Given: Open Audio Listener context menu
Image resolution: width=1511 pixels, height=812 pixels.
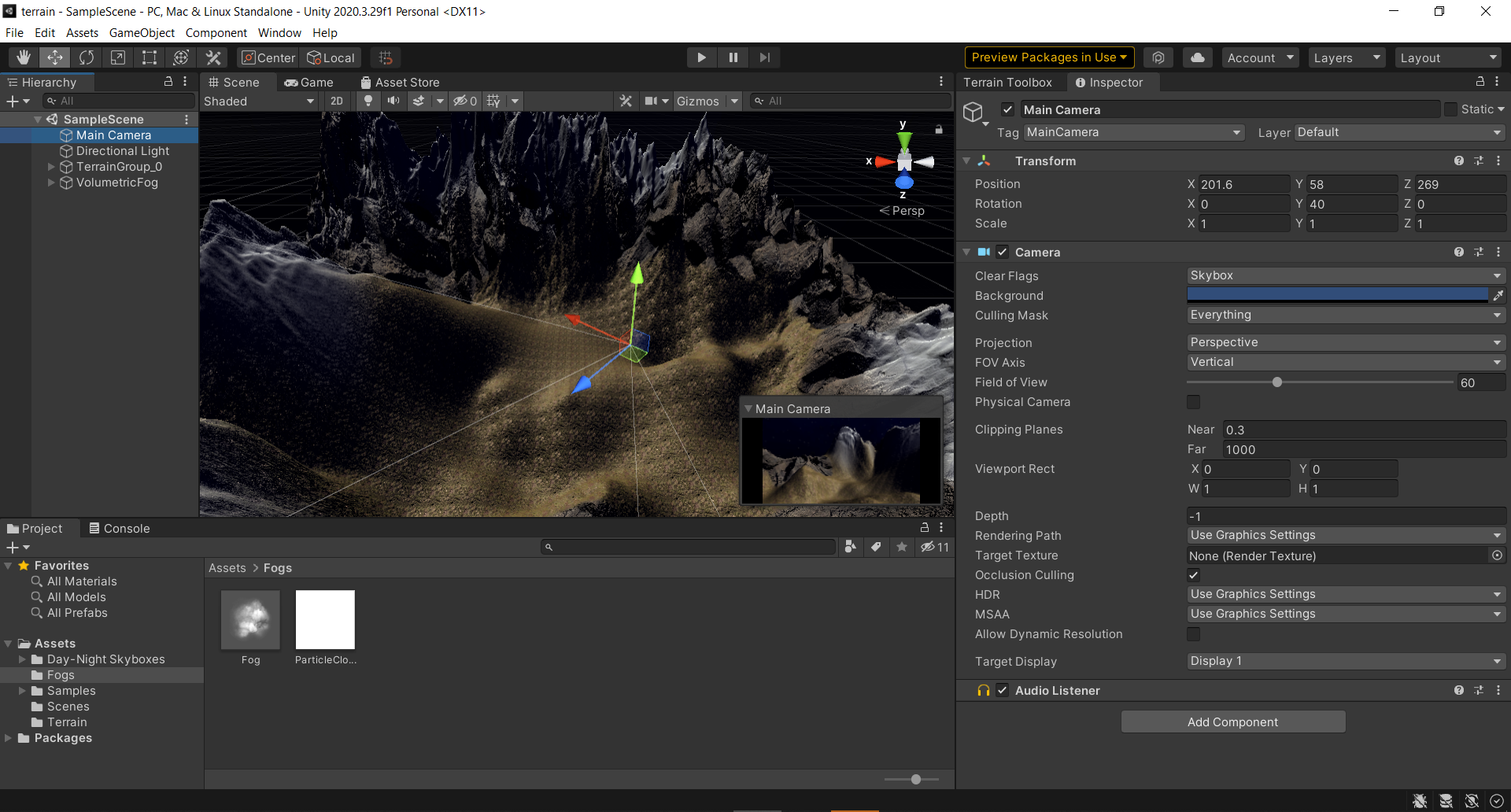Looking at the screenshot, I should pos(1498,690).
